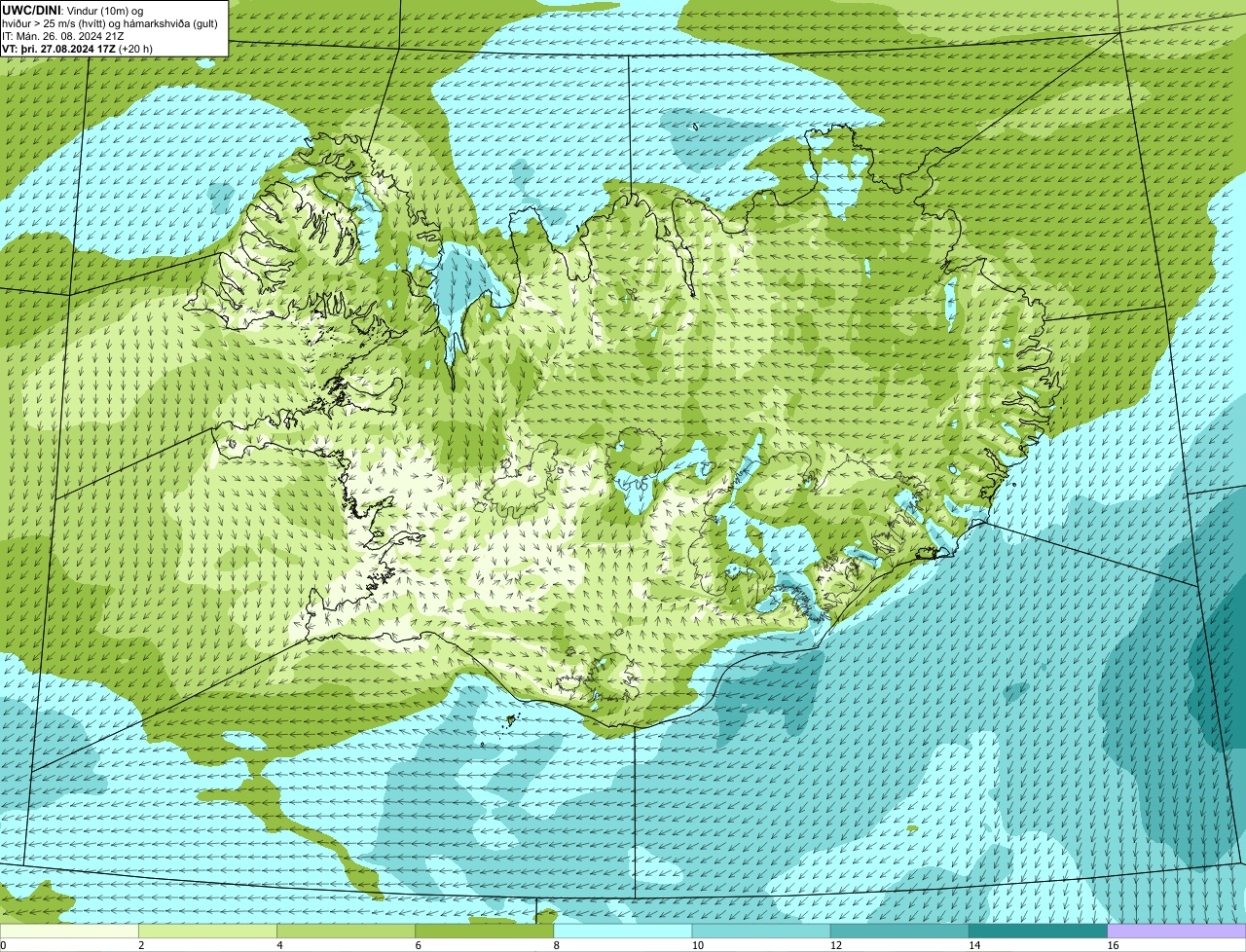The height and width of the screenshot is (952, 1246).
Task: Click the scale label '0'
Action: (x=3, y=945)
